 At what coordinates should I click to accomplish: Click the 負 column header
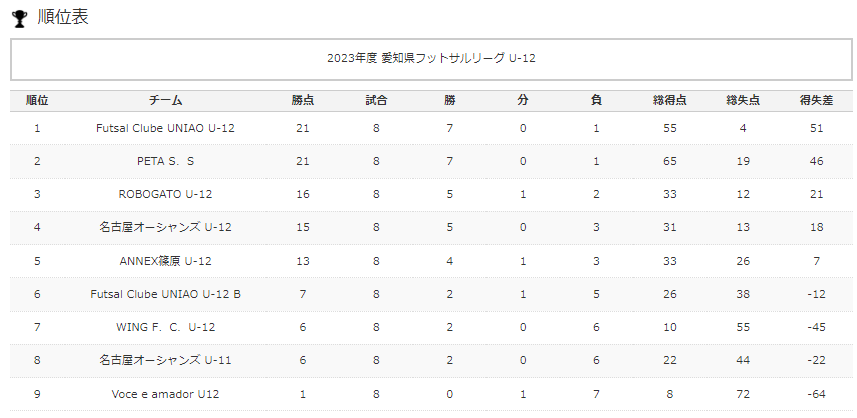tap(596, 101)
